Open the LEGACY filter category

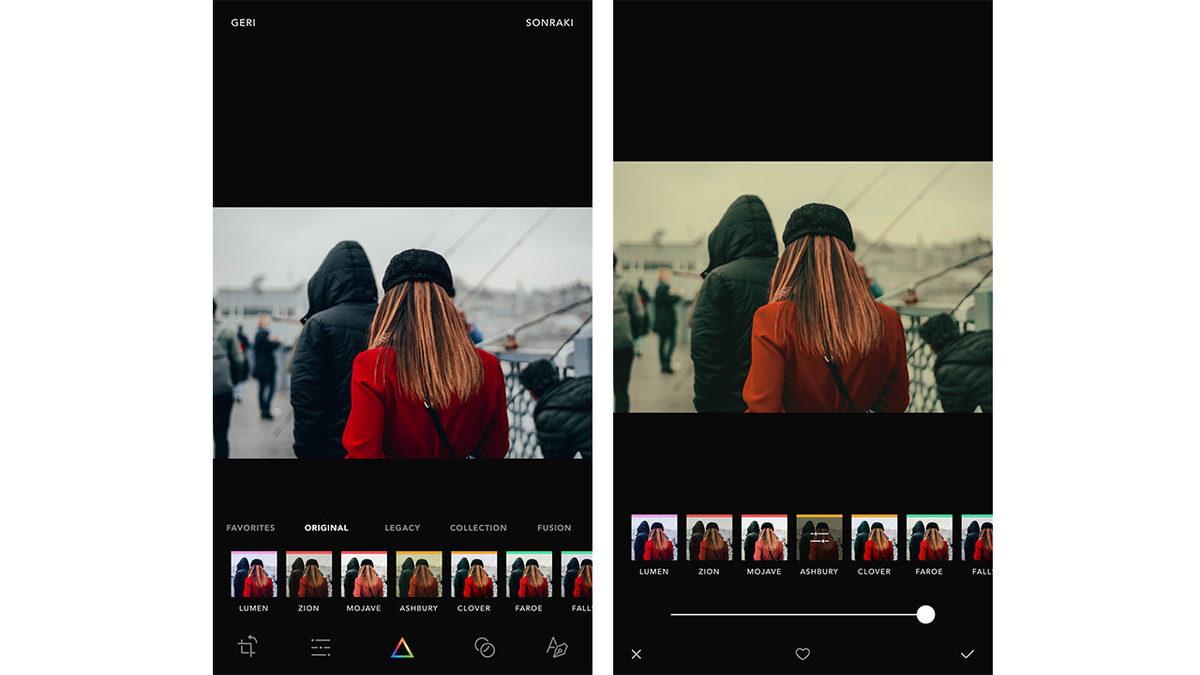tap(402, 527)
